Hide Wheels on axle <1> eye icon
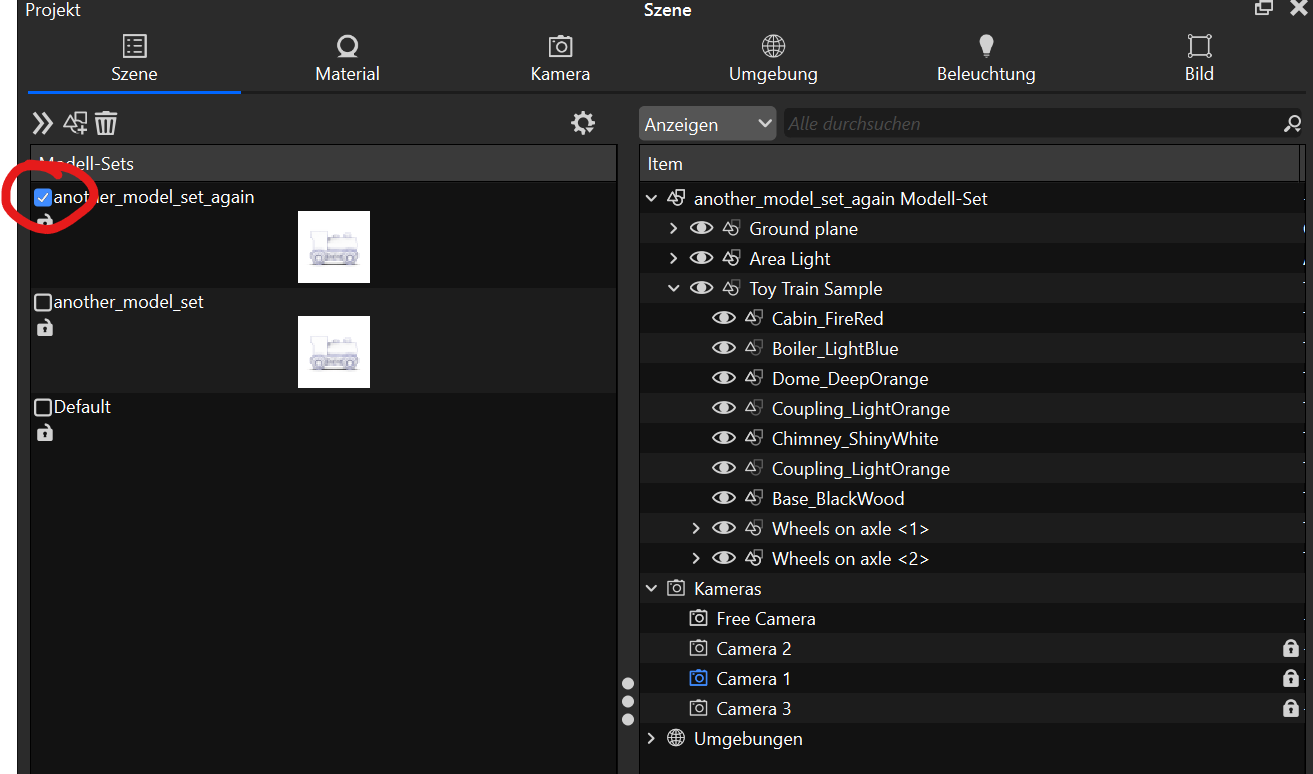Screen dimensions: 1313x774 tap(723, 529)
